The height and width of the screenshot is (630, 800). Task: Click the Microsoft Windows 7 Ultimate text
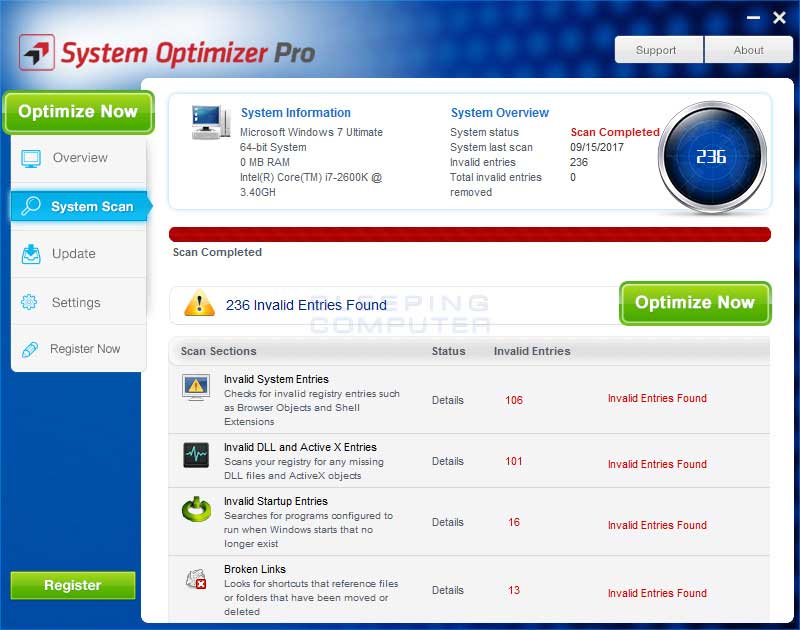[x=311, y=132]
